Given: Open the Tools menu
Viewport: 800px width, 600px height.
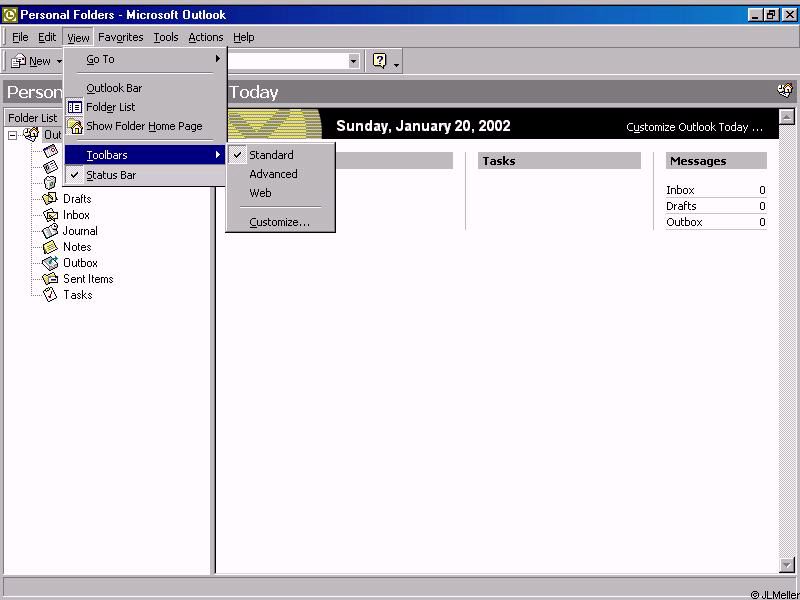Looking at the screenshot, I should (166, 37).
